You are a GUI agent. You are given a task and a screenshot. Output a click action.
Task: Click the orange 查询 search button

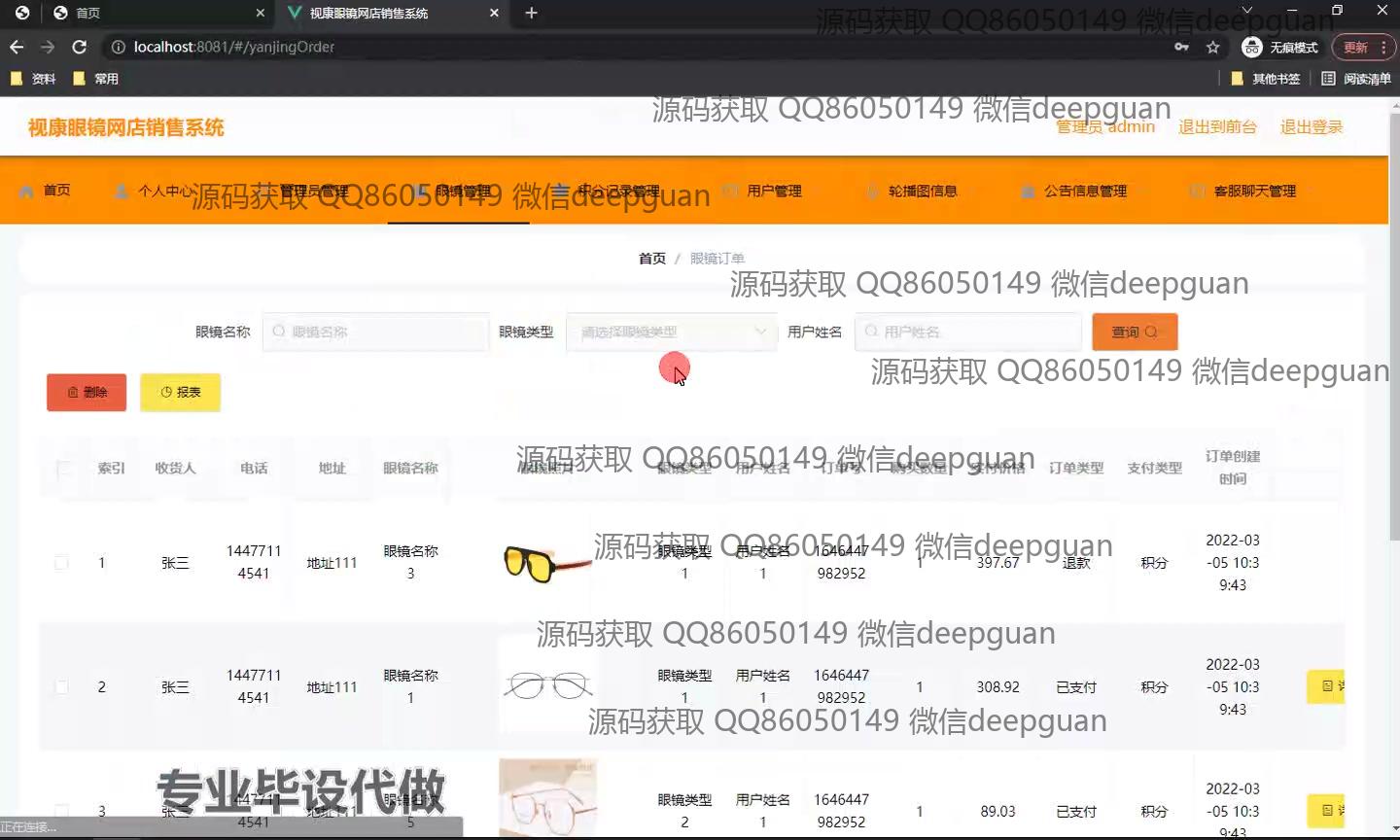tap(1135, 332)
